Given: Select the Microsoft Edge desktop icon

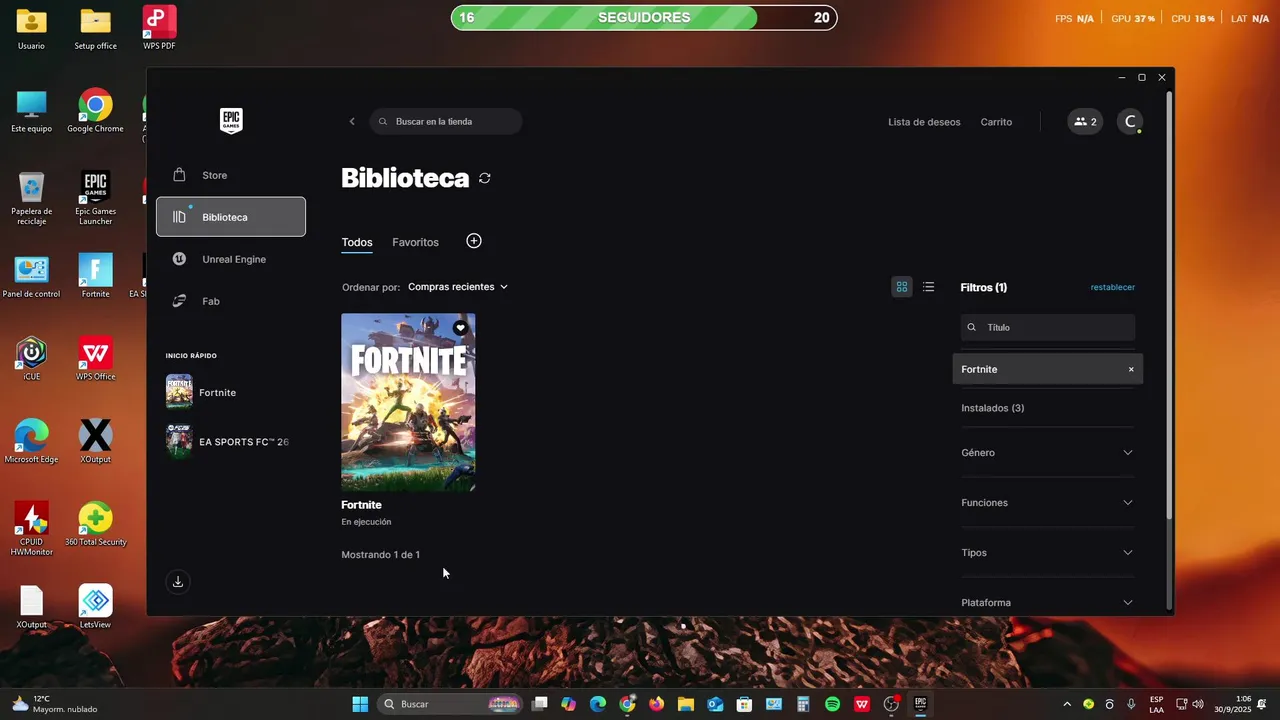Looking at the screenshot, I should [x=31, y=441].
